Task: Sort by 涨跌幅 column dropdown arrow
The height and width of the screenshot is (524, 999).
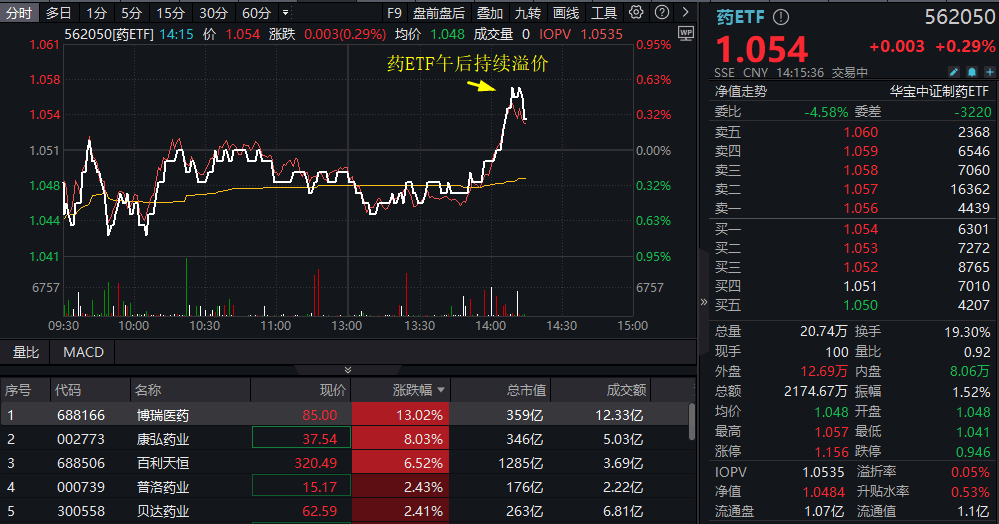Action: coord(441,389)
